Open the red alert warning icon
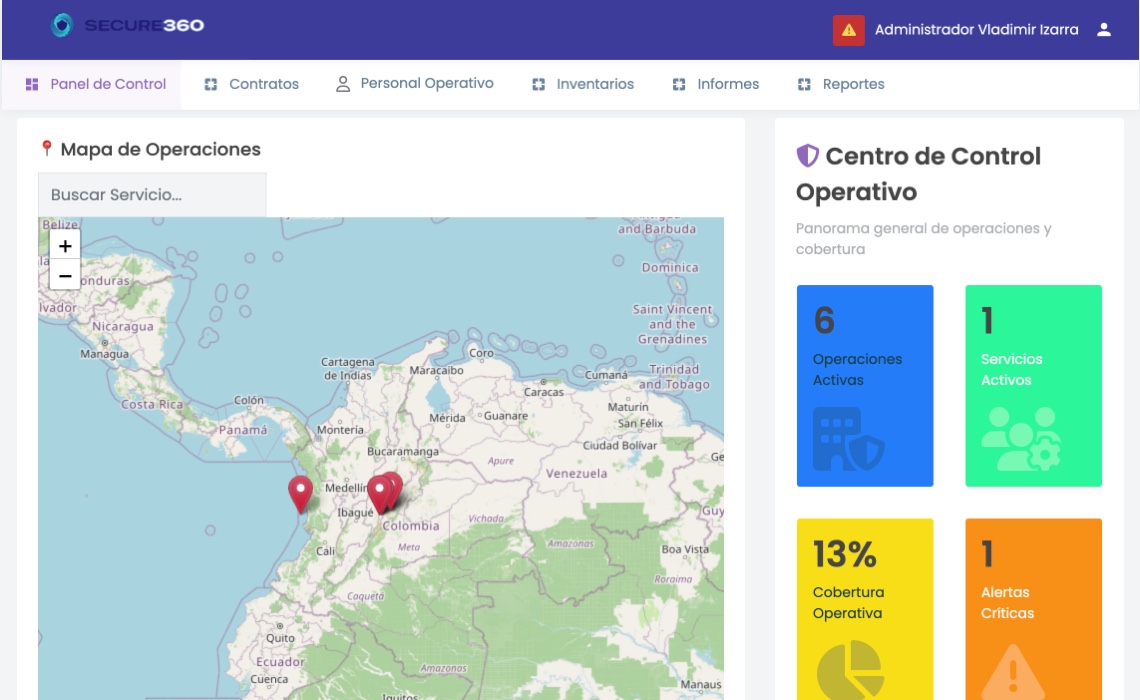The image size is (1140, 700). pos(848,30)
